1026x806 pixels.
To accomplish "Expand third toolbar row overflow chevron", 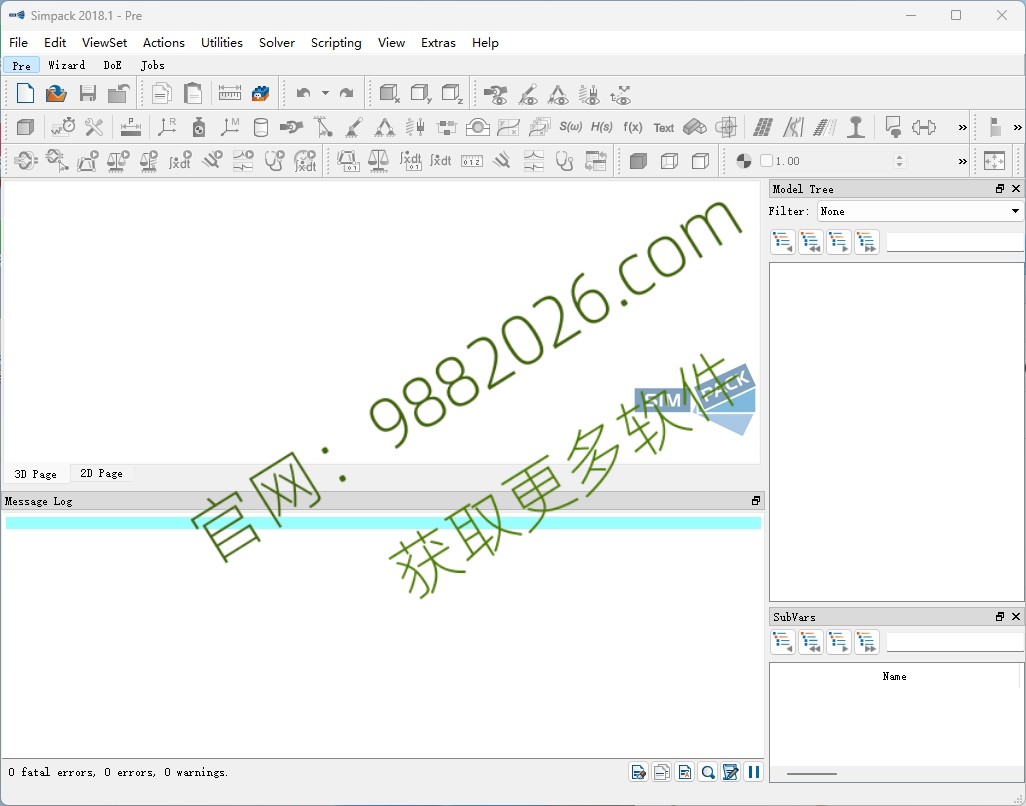I will tap(963, 162).
